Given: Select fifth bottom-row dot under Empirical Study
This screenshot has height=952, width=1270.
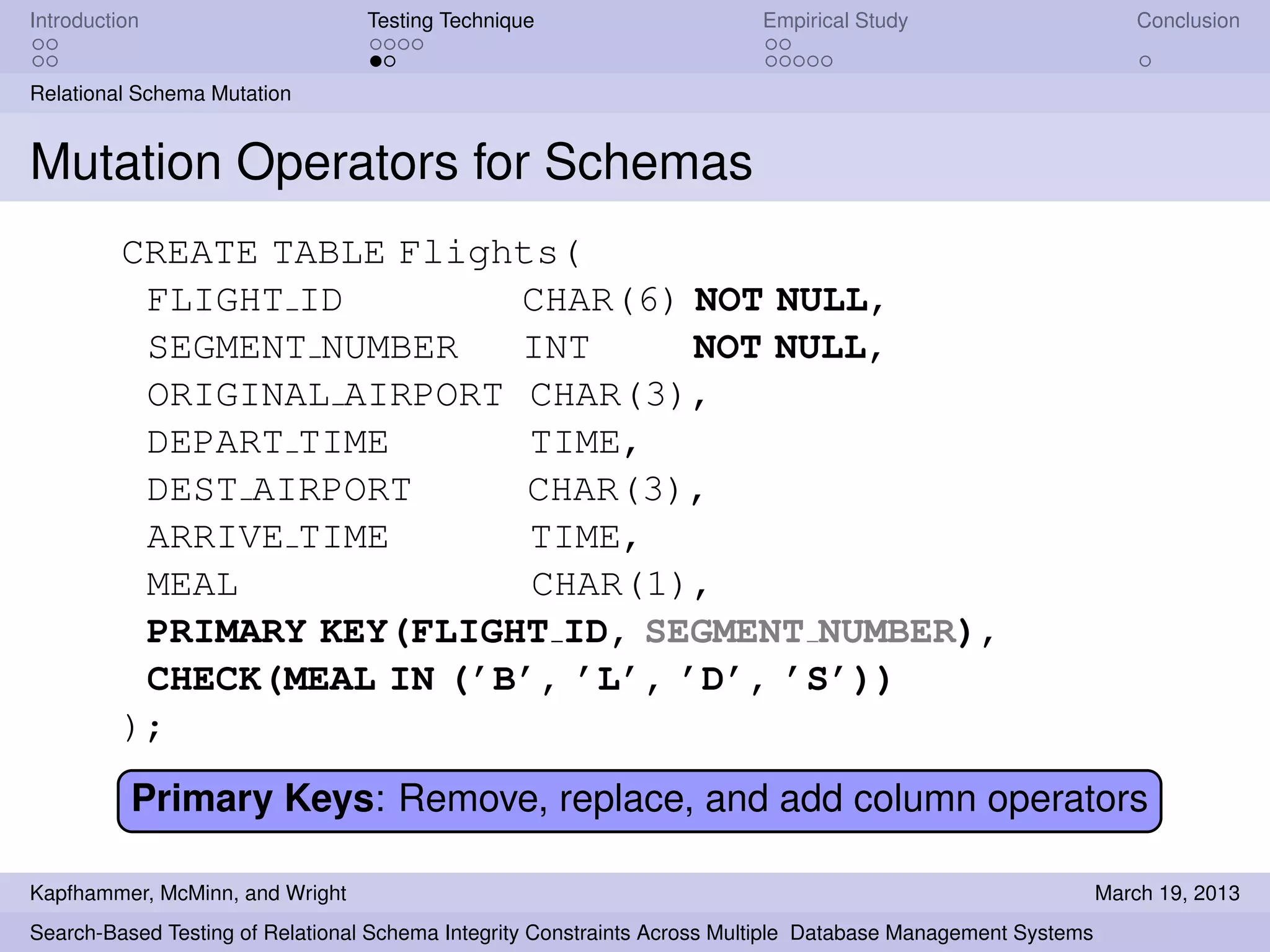Looking at the screenshot, I should (x=827, y=61).
